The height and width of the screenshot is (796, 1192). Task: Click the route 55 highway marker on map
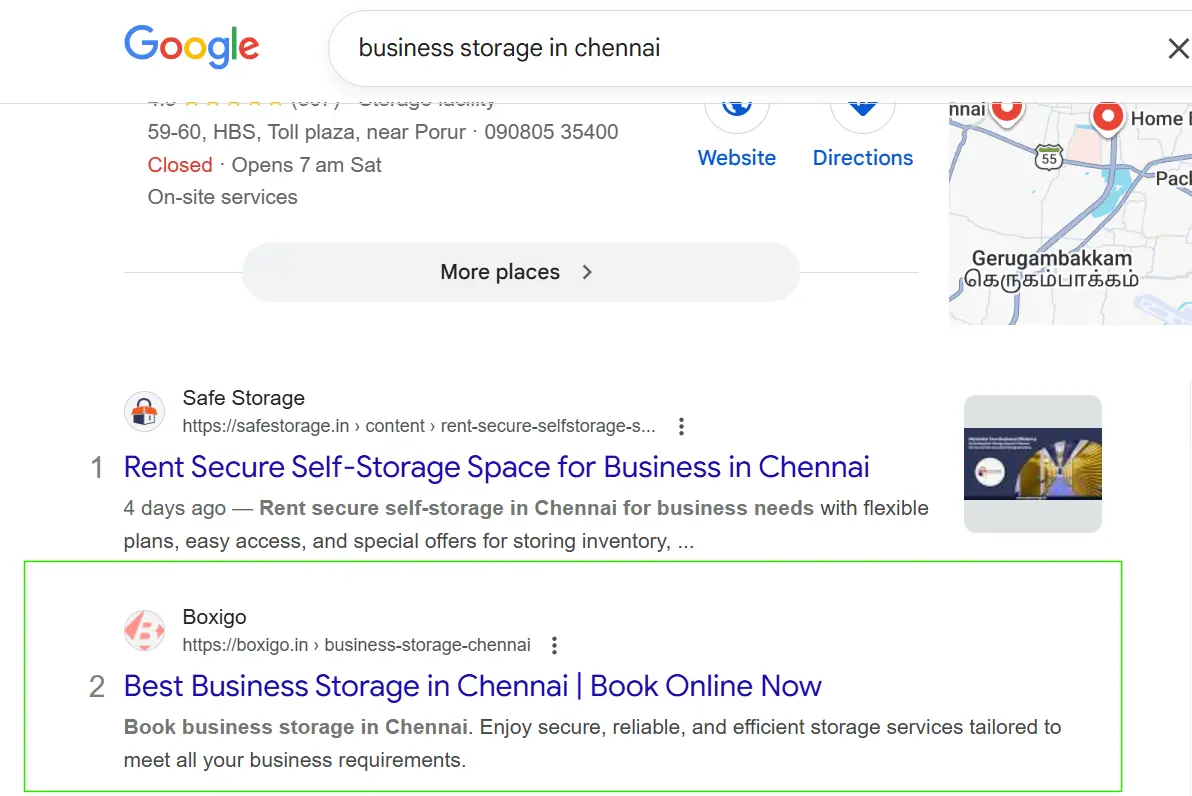[1048, 158]
